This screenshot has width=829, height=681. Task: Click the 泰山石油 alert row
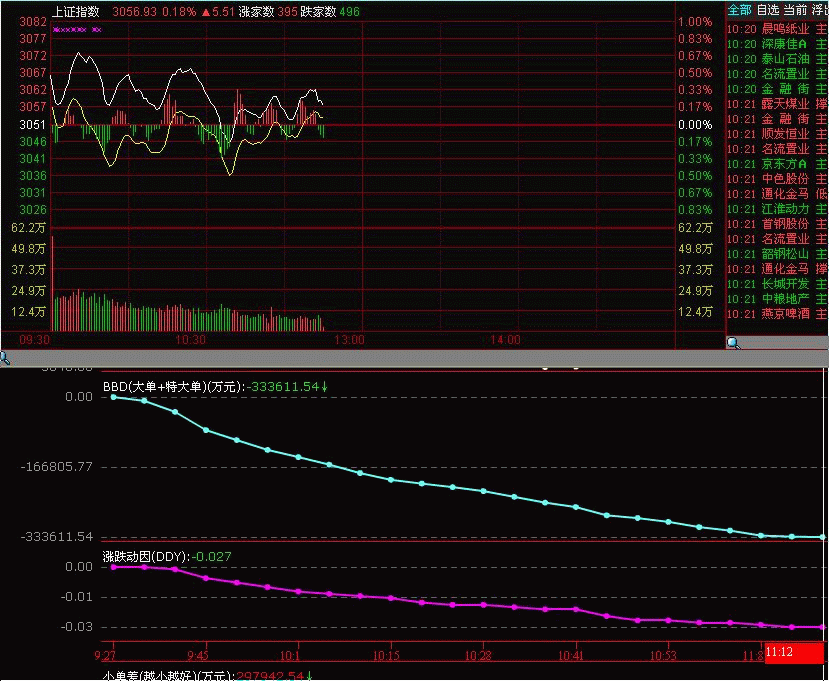(777, 59)
